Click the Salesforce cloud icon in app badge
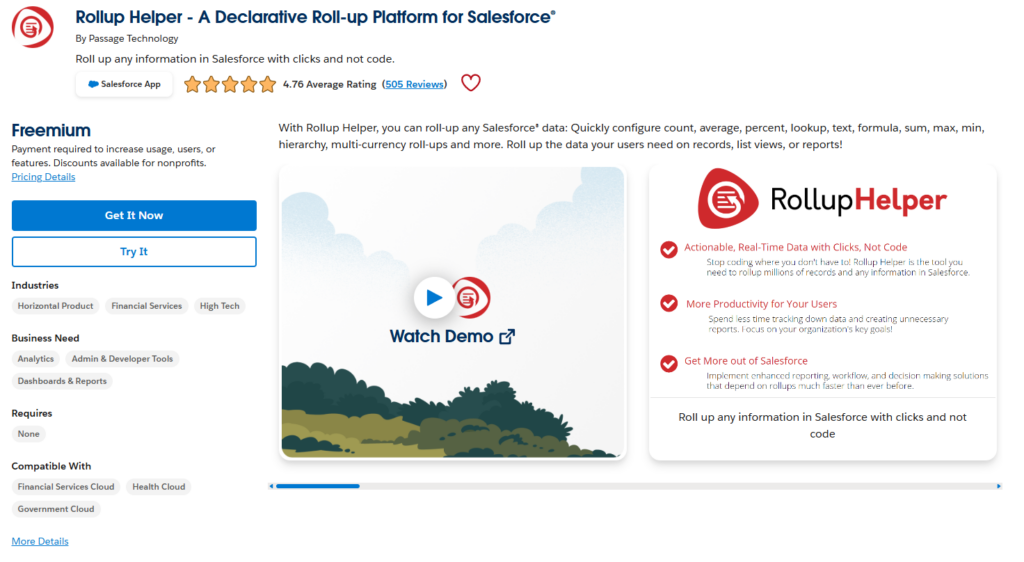The height and width of the screenshot is (562, 1024). tap(93, 84)
